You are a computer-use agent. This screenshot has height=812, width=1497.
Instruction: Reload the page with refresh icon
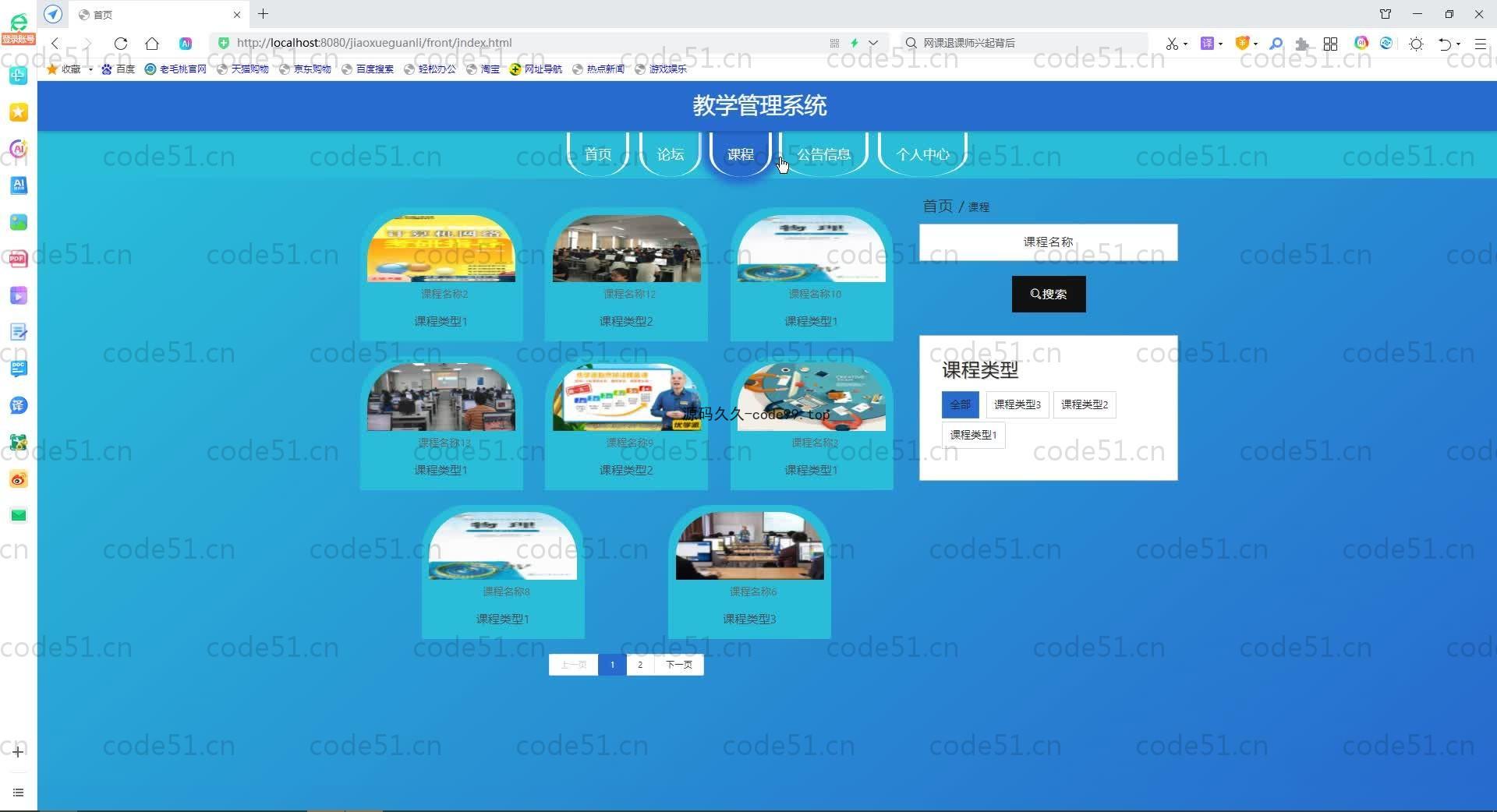(121, 44)
